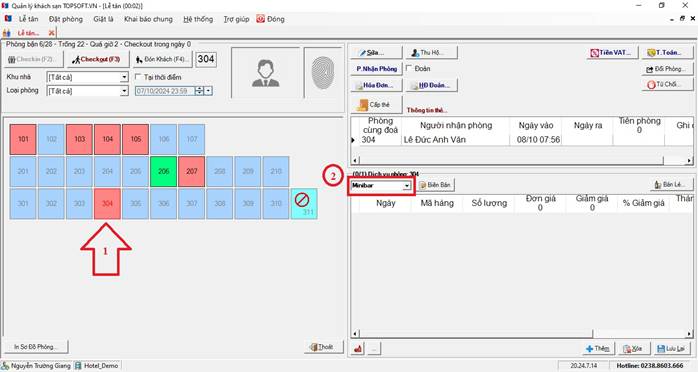This screenshot has height=372, width=698.
Task: Open the date picker dropdown arrow
Action: [x=208, y=91]
